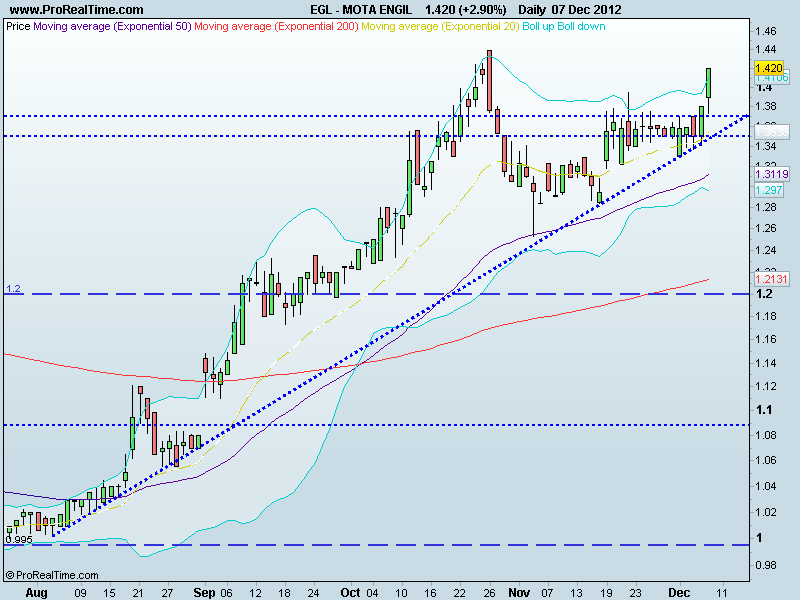Viewport: 800px width, 600px height.
Task: Click the Dec month label on time axis
Action: pos(679,593)
